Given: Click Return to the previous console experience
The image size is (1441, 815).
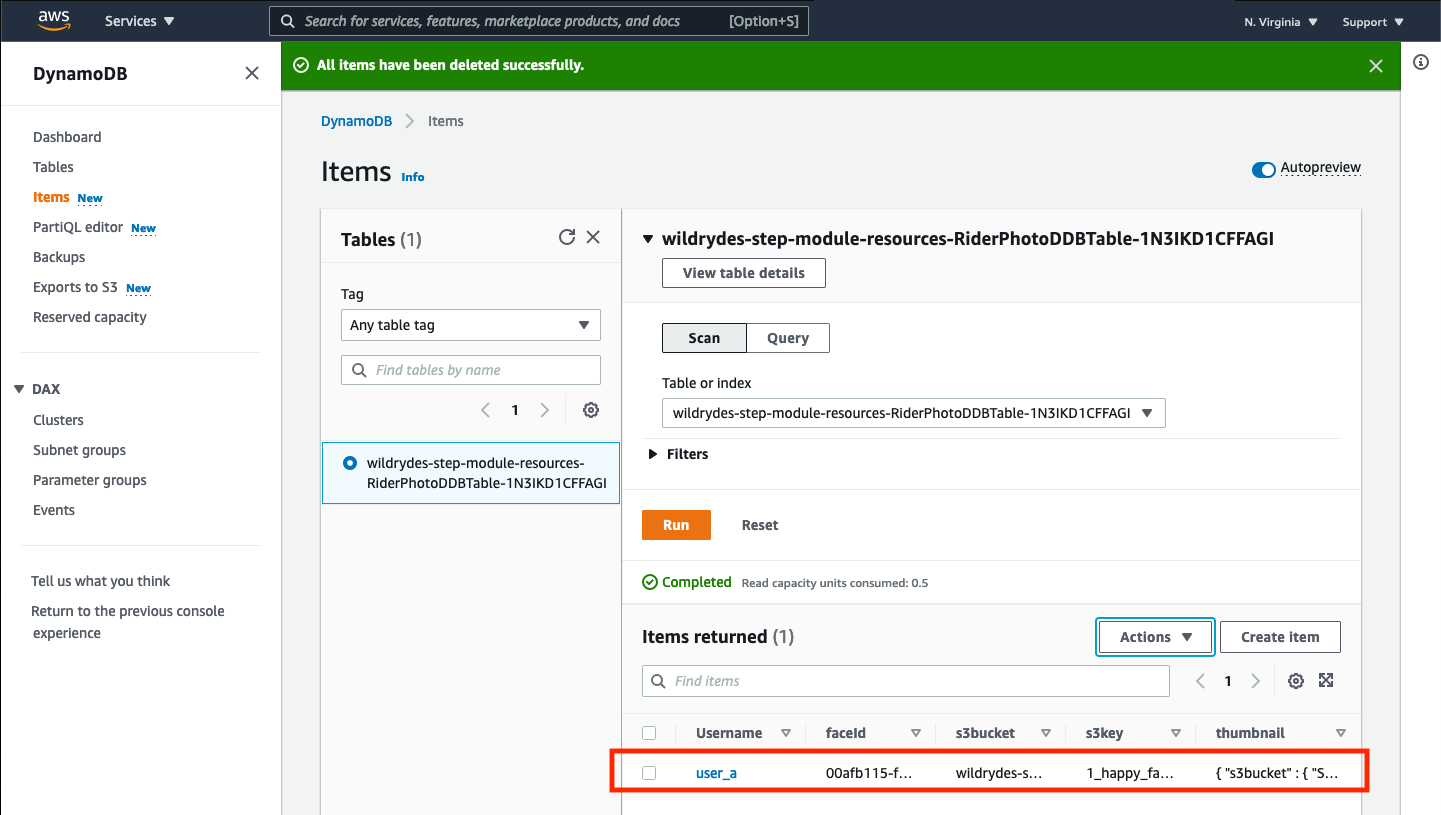Looking at the screenshot, I should [x=128, y=622].
